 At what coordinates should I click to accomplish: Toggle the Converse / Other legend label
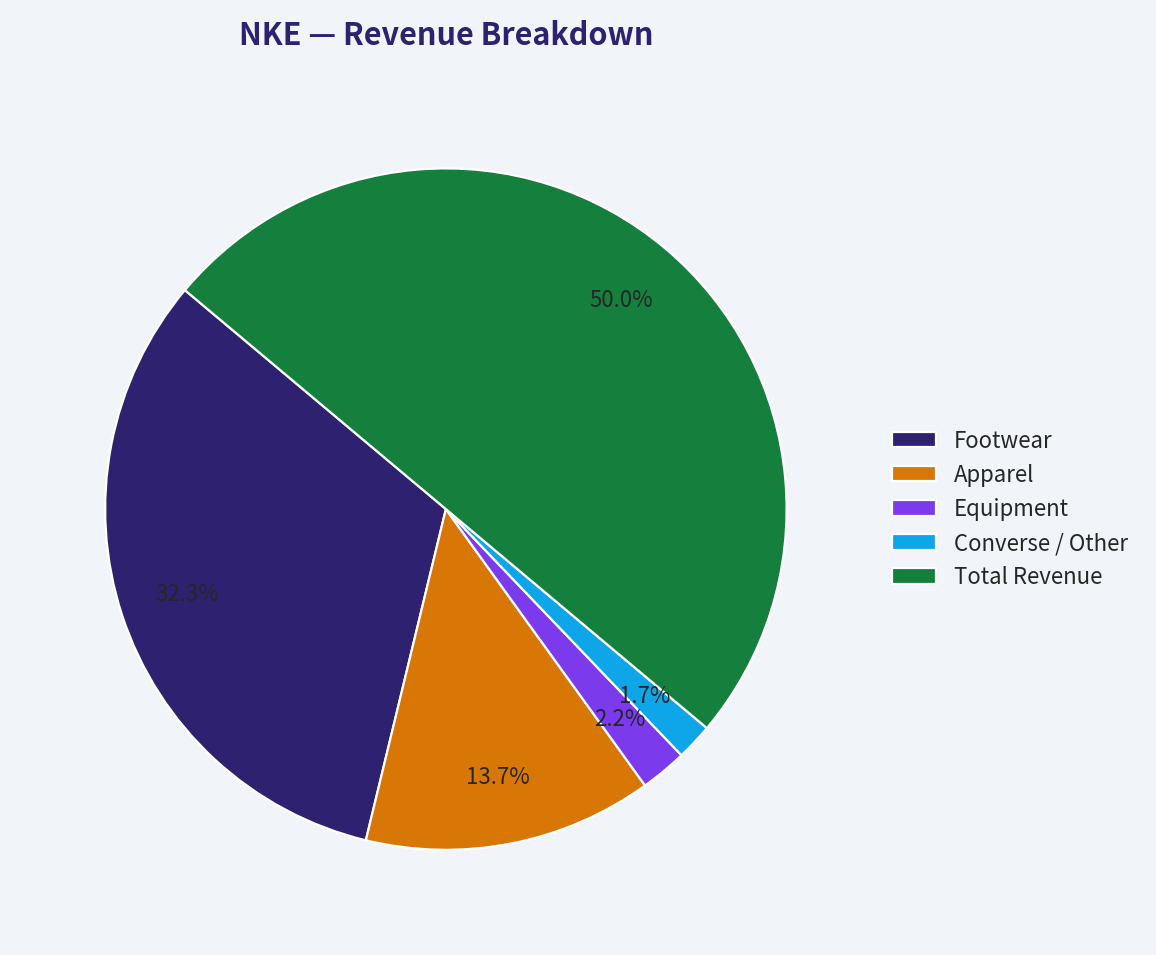[1040, 542]
